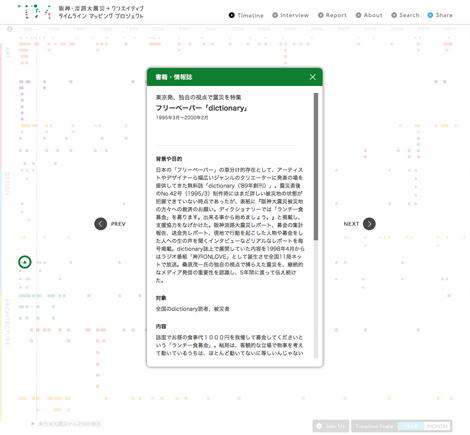Click the colorful dotted project logo
This screenshot has width=470, height=435.
pyautogui.click(x=34, y=12)
